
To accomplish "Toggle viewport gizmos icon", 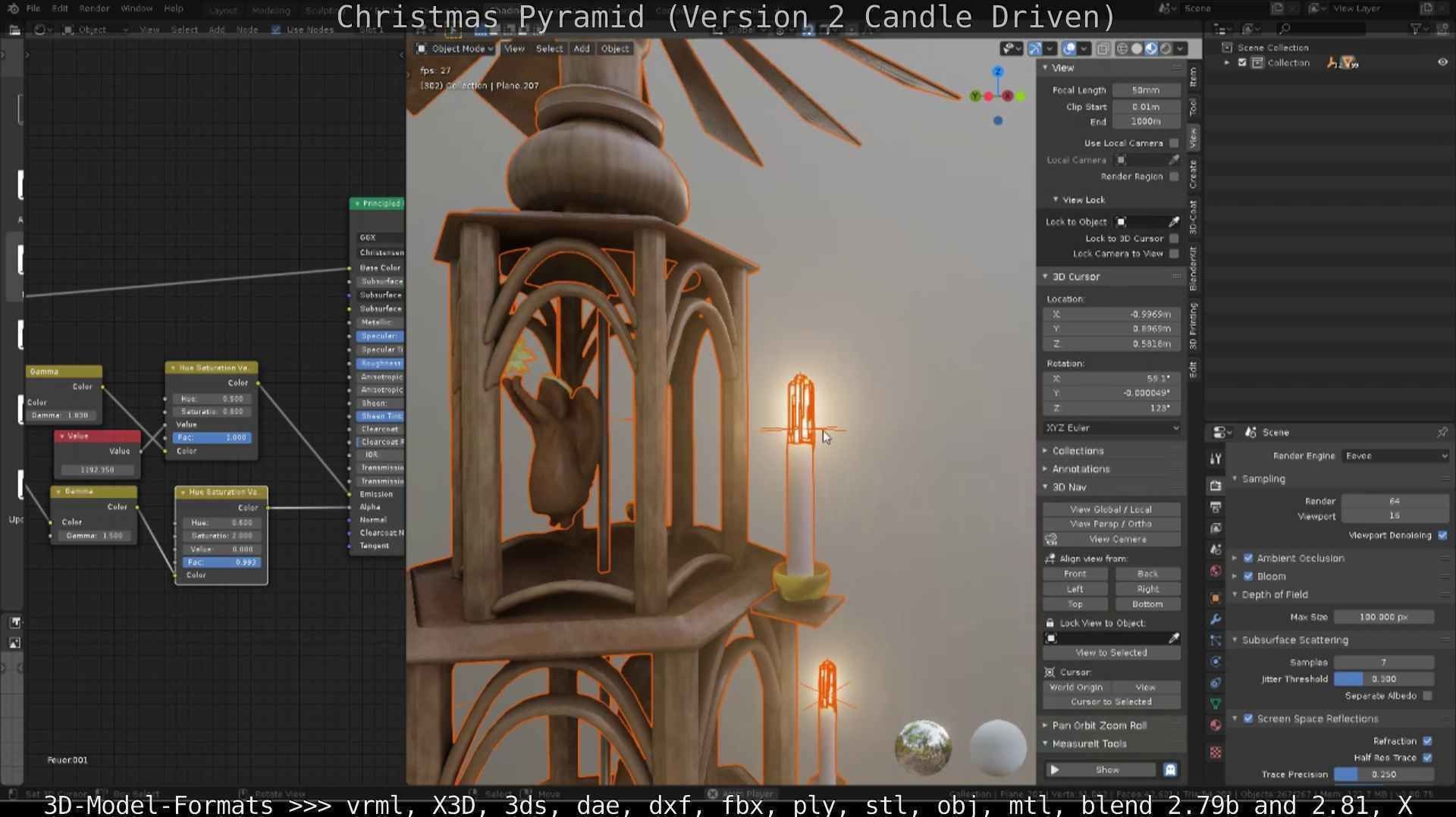I will (x=1035, y=49).
